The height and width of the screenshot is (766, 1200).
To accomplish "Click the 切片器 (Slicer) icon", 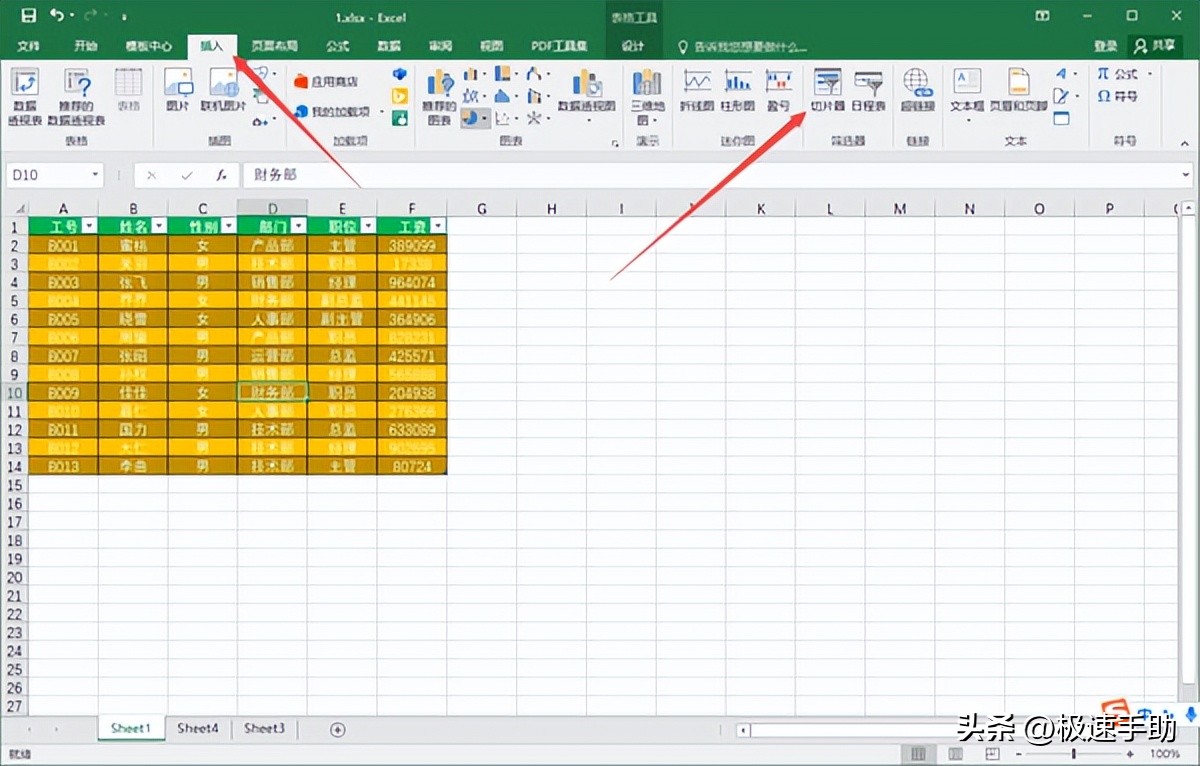I will tap(827, 90).
